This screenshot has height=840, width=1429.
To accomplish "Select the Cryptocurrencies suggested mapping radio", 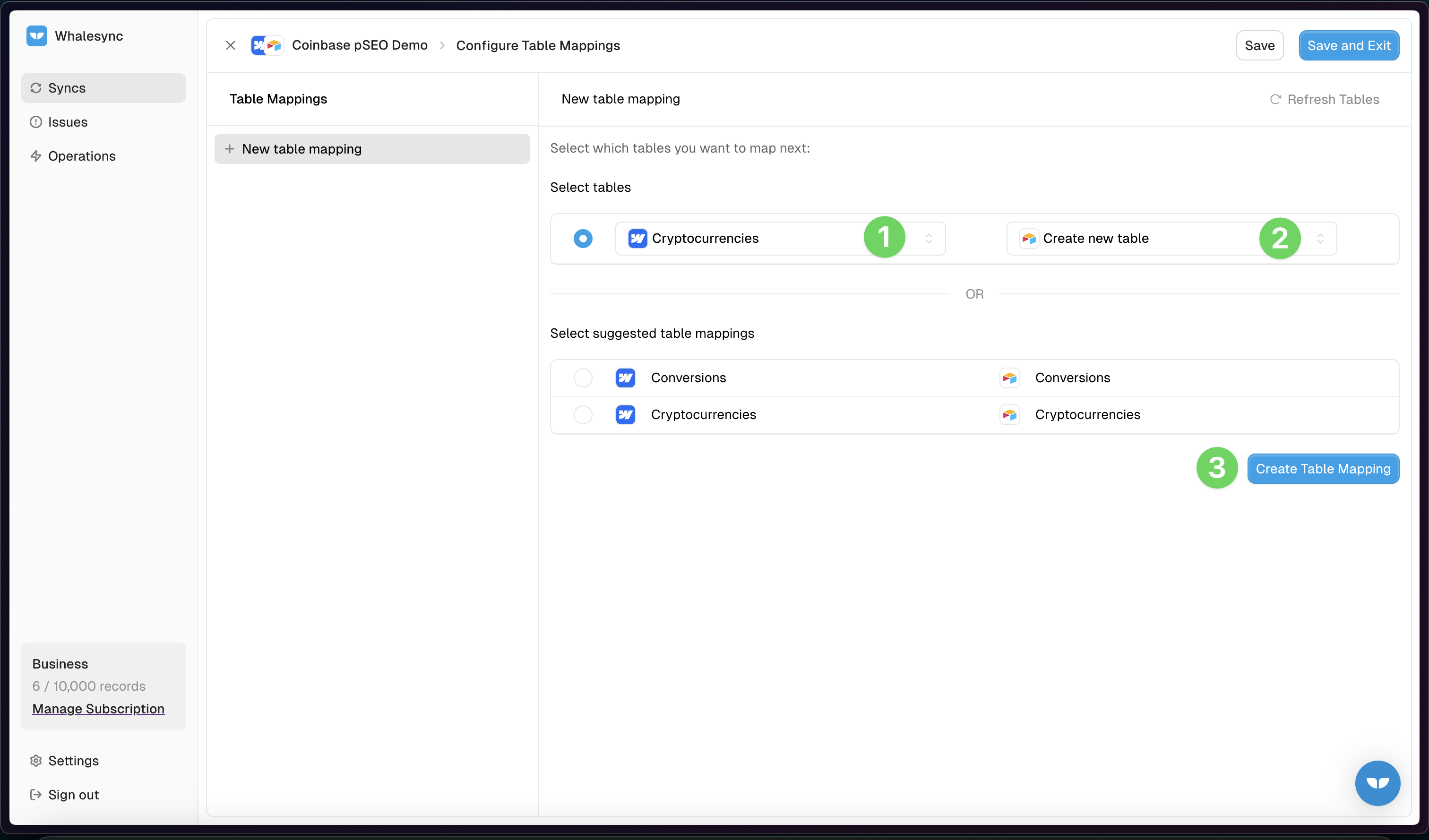I will coord(582,415).
